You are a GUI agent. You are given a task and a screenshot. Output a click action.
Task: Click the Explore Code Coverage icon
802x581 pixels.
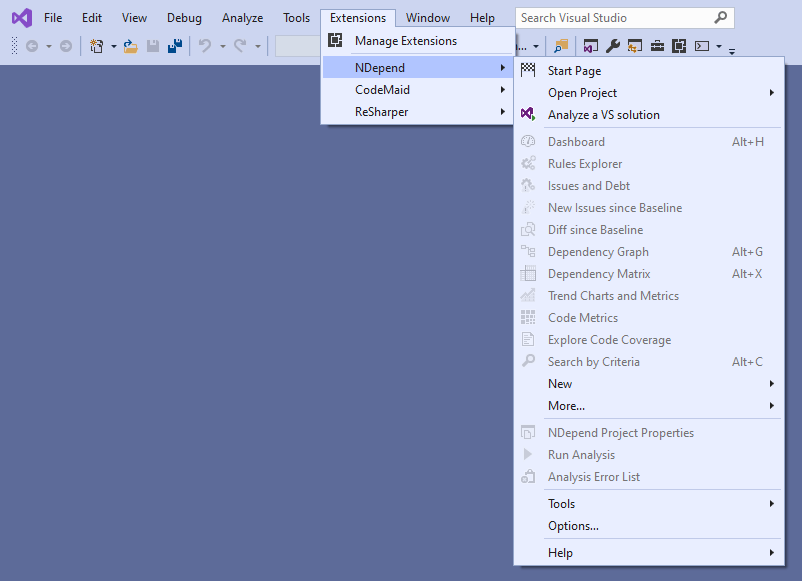(528, 339)
